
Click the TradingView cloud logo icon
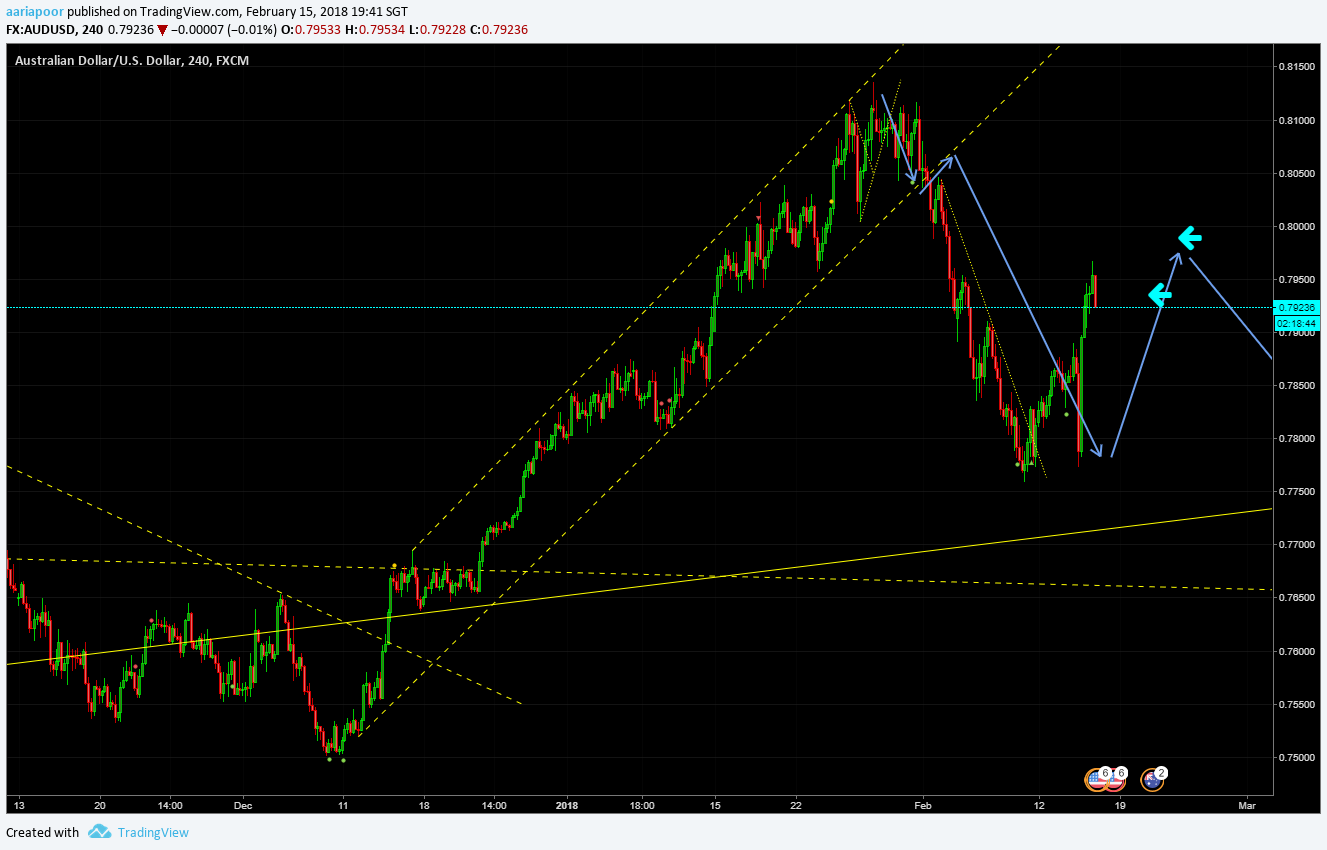(99, 832)
